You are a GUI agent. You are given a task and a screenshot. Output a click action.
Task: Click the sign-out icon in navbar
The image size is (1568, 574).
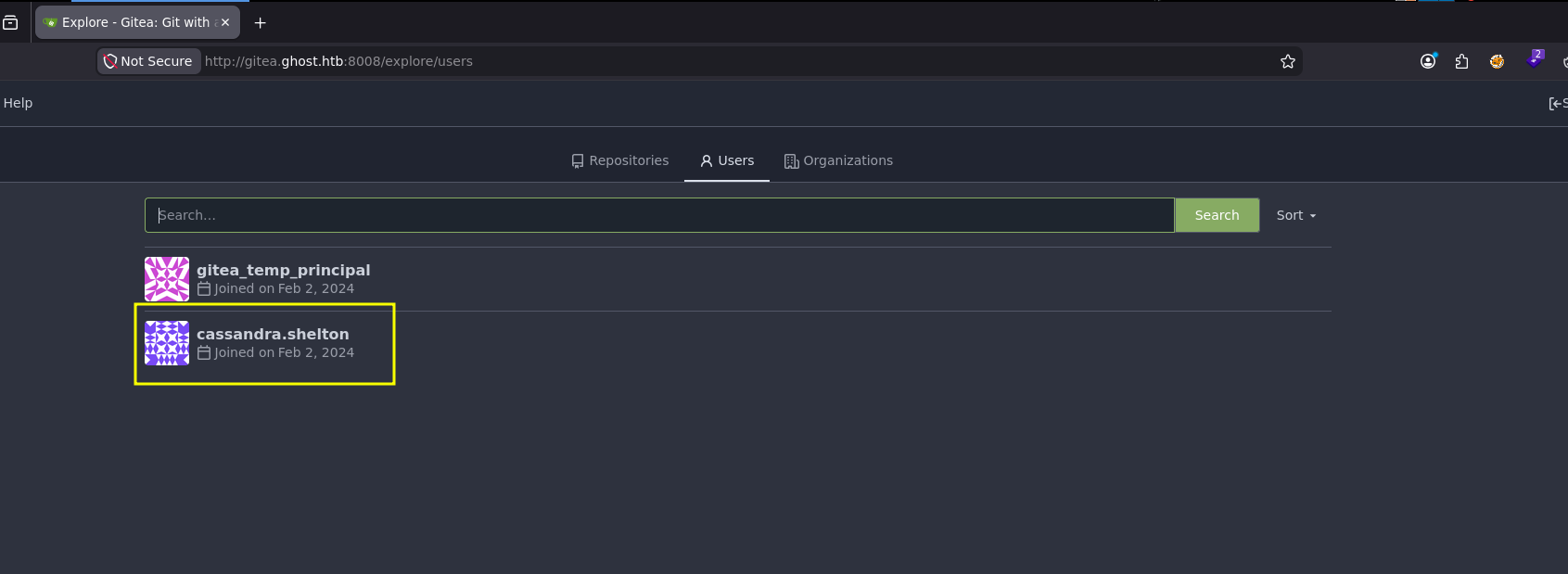tap(1556, 103)
